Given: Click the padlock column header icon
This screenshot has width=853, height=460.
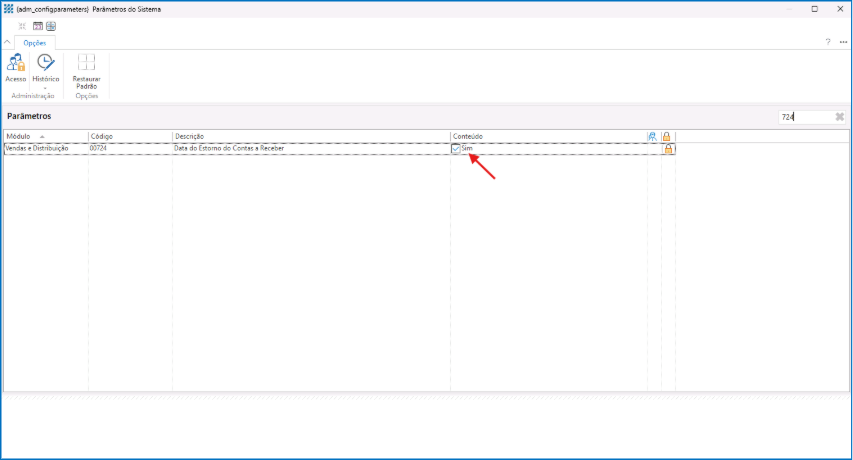Looking at the screenshot, I should coord(667,136).
